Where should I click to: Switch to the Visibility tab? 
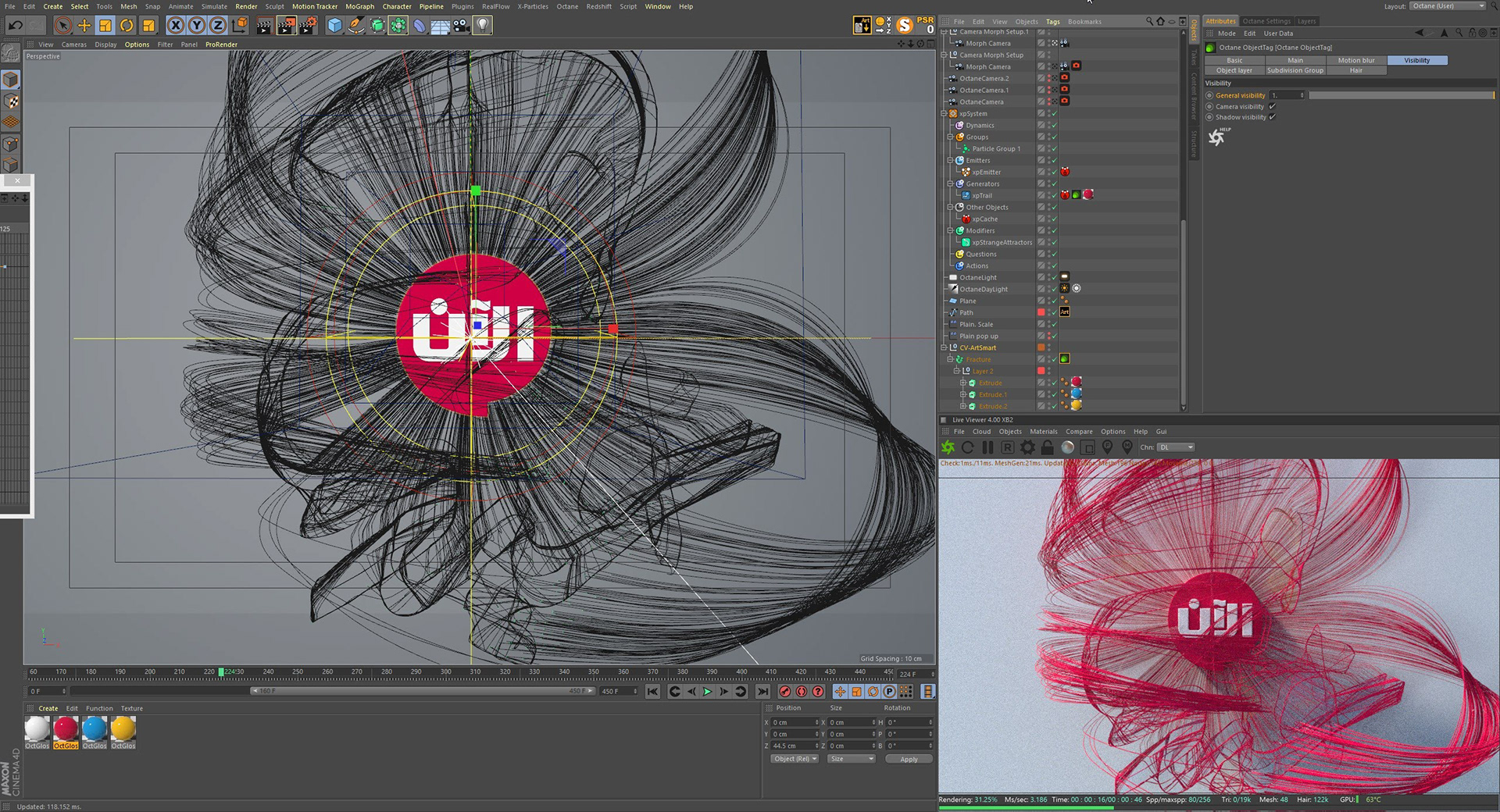pyautogui.click(x=1417, y=60)
